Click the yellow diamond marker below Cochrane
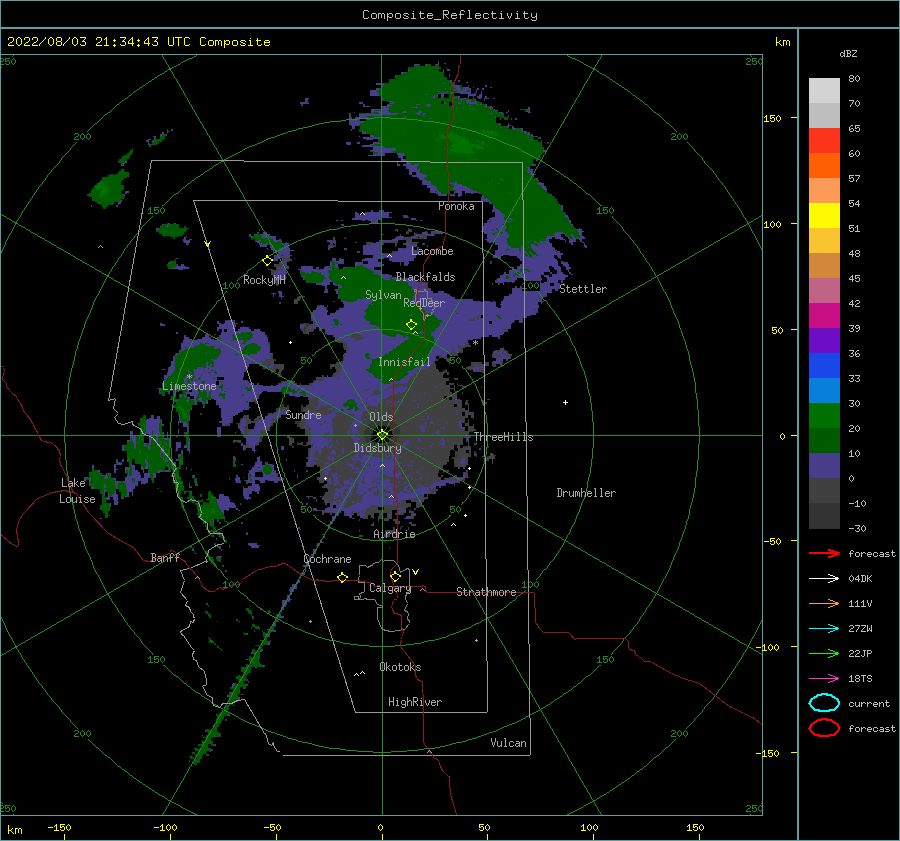The image size is (900, 841). pos(343,577)
